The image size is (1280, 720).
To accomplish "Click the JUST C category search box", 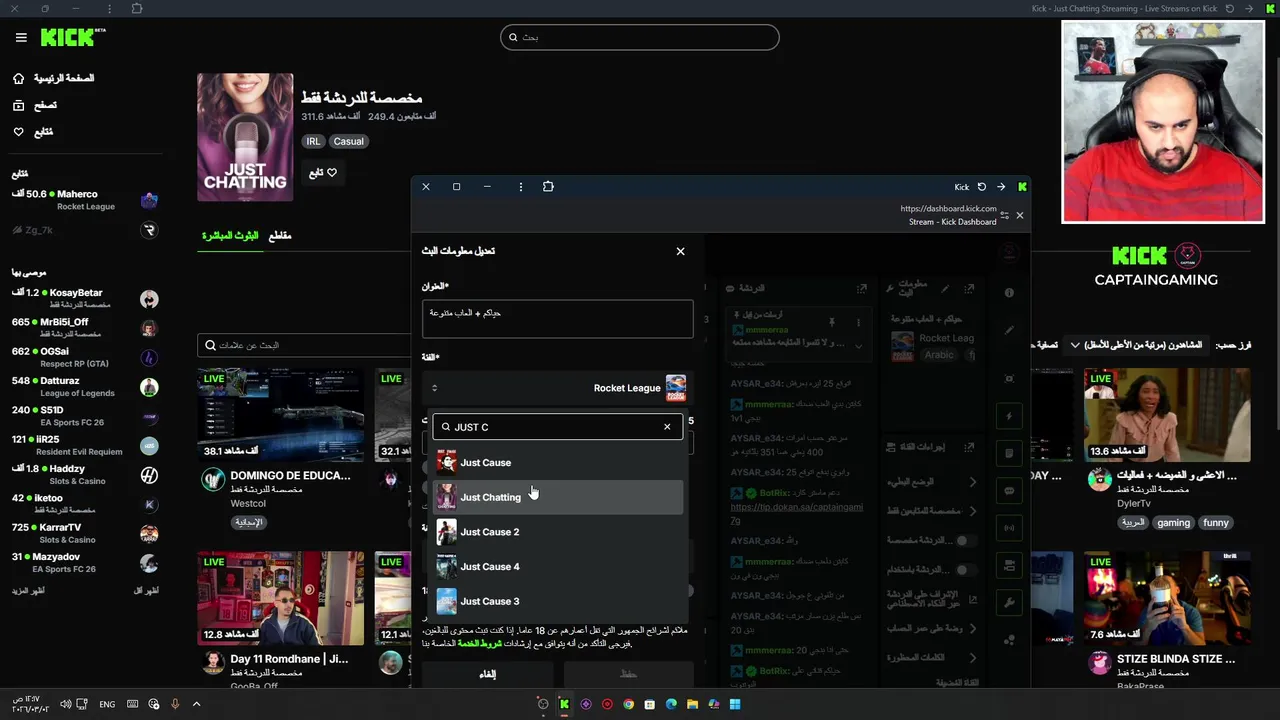I will point(557,427).
